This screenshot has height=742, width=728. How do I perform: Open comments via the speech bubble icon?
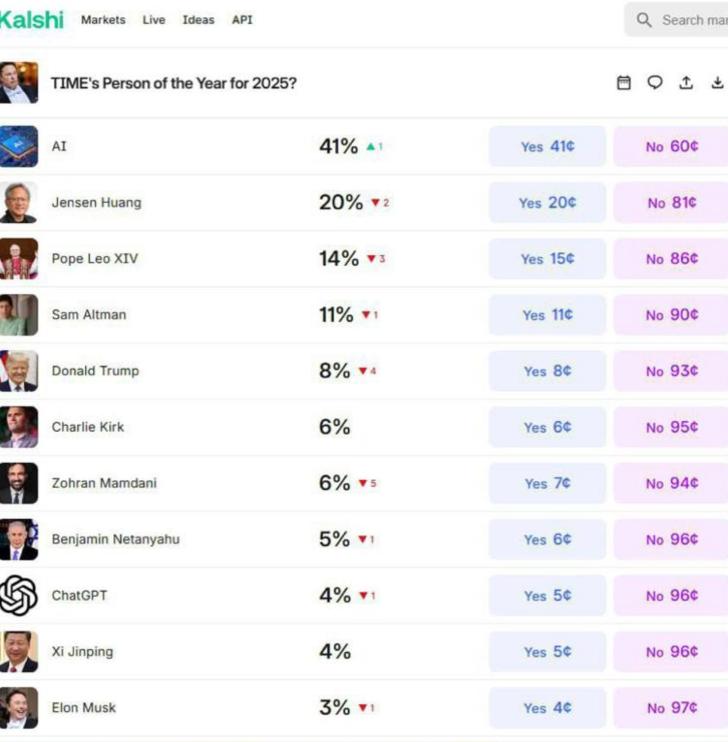point(655,83)
